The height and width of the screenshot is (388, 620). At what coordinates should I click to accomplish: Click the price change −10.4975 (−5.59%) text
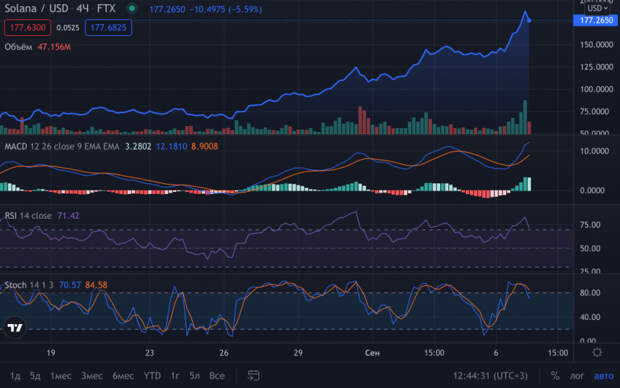click(226, 9)
